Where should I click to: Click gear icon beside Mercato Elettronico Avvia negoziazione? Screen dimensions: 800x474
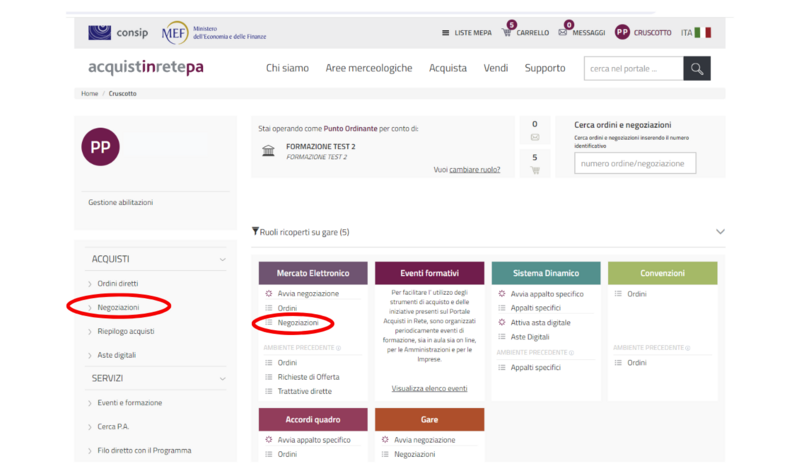[x=269, y=293]
